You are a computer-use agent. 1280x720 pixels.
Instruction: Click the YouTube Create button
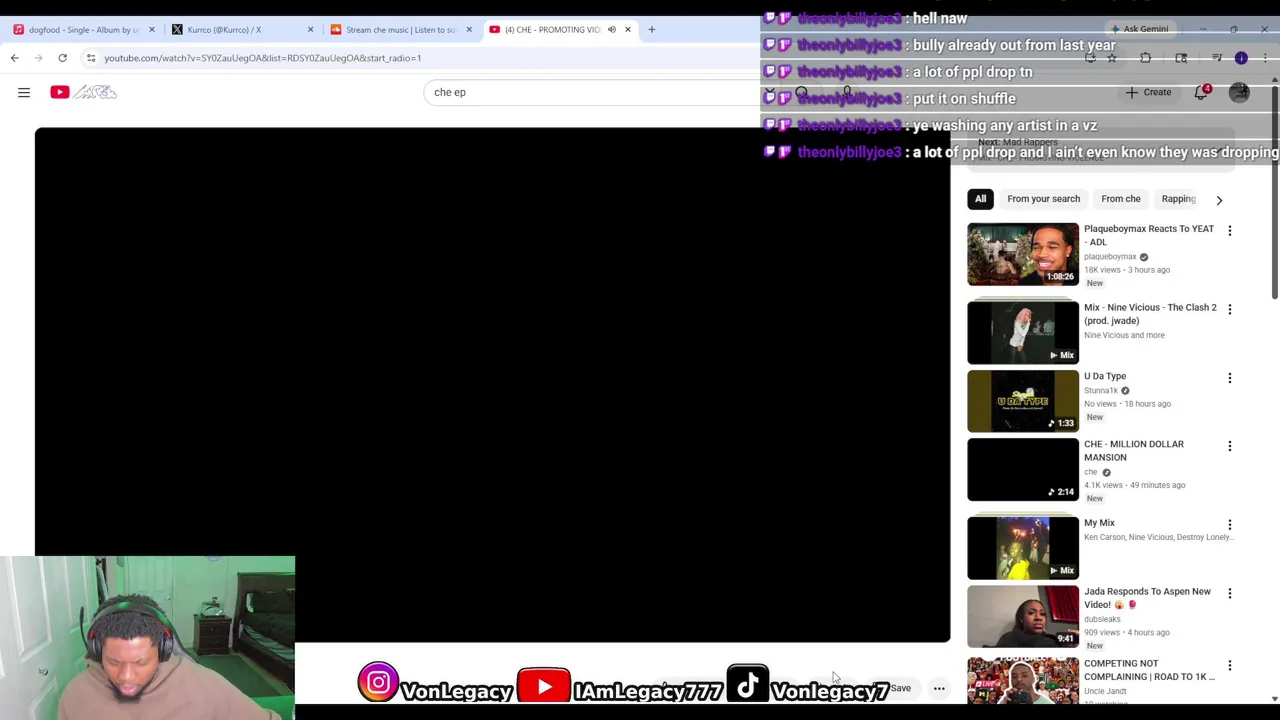point(1148,92)
